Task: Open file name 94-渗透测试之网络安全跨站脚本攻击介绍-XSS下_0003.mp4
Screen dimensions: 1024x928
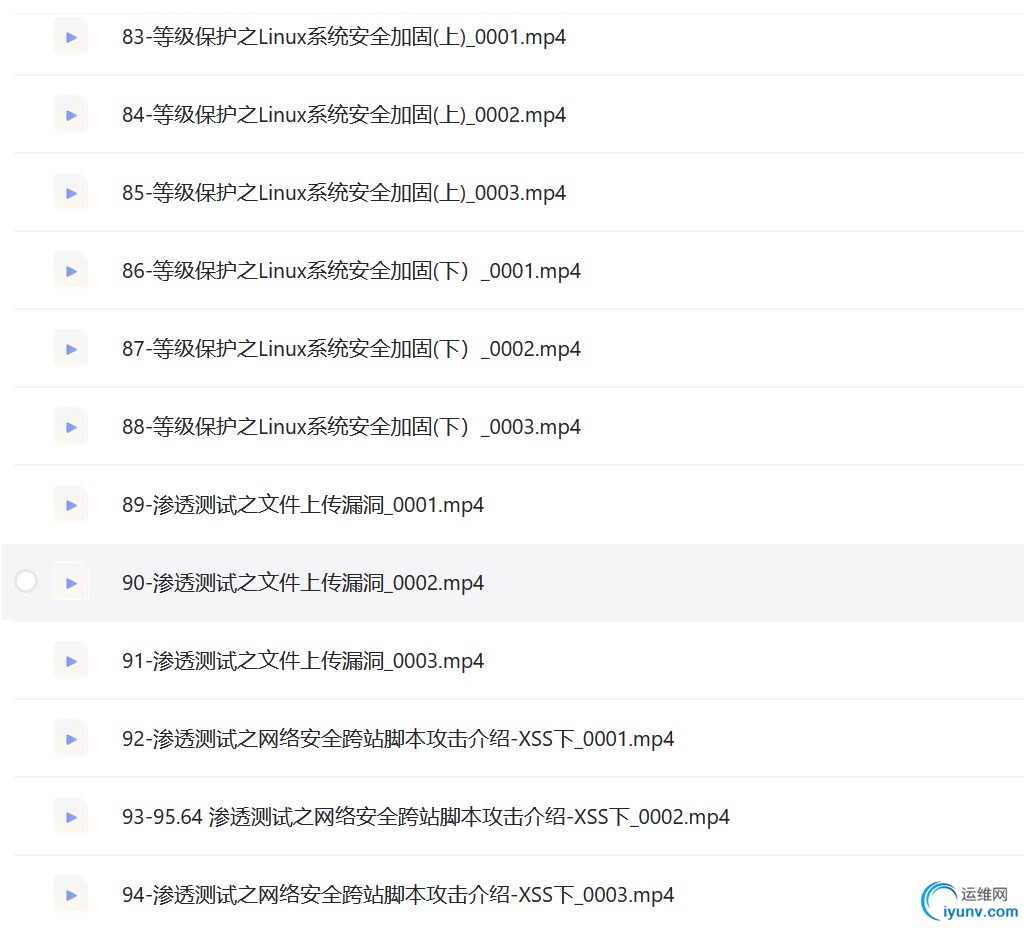Action: tap(398, 895)
